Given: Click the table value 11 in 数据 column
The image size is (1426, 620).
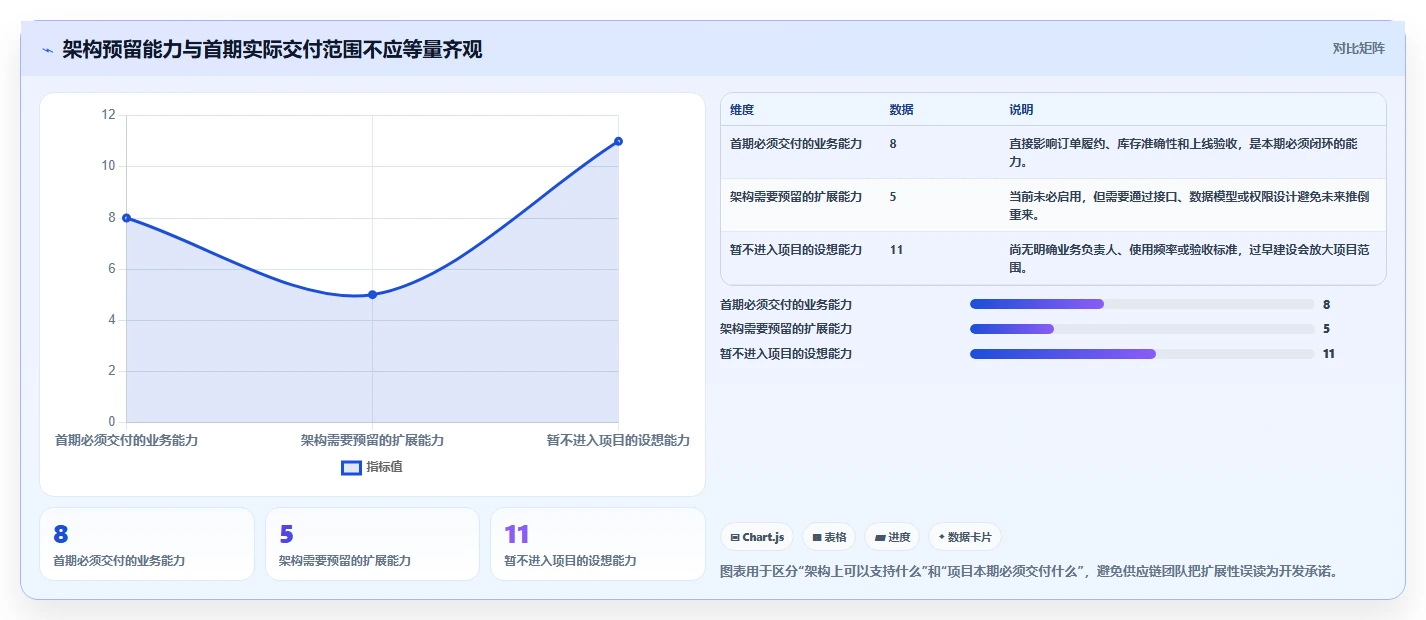Looking at the screenshot, I should pos(896,250).
